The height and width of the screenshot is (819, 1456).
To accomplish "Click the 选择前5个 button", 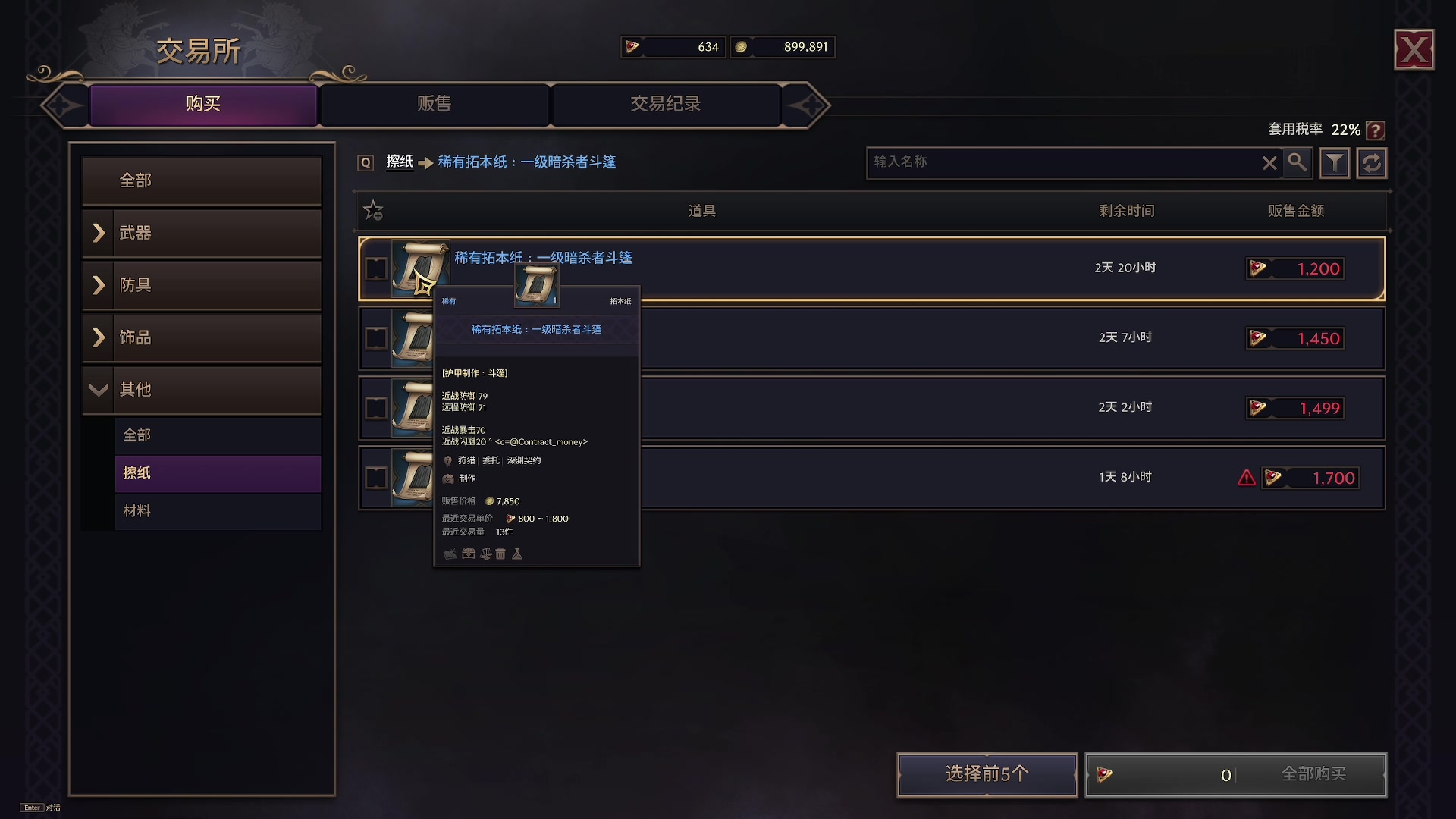I will [x=987, y=774].
